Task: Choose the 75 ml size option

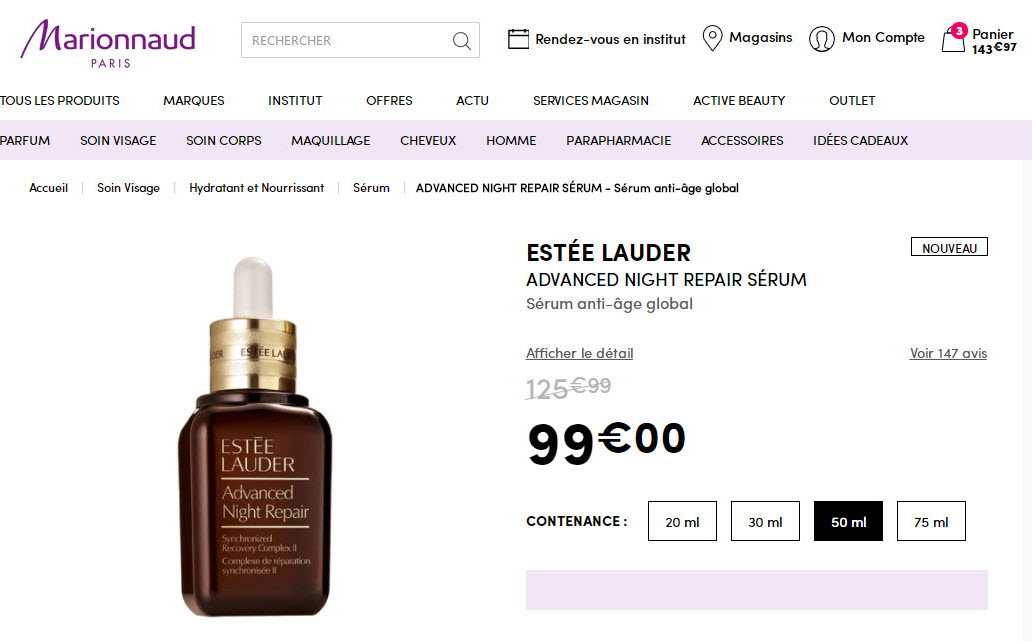Action: [931, 521]
